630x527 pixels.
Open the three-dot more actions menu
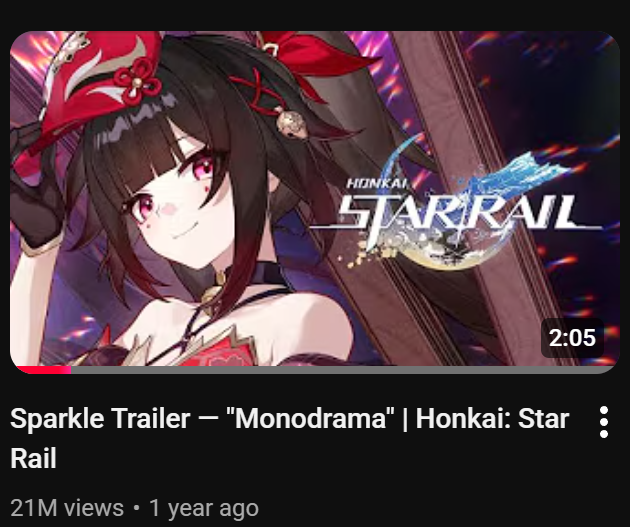[x=603, y=422]
